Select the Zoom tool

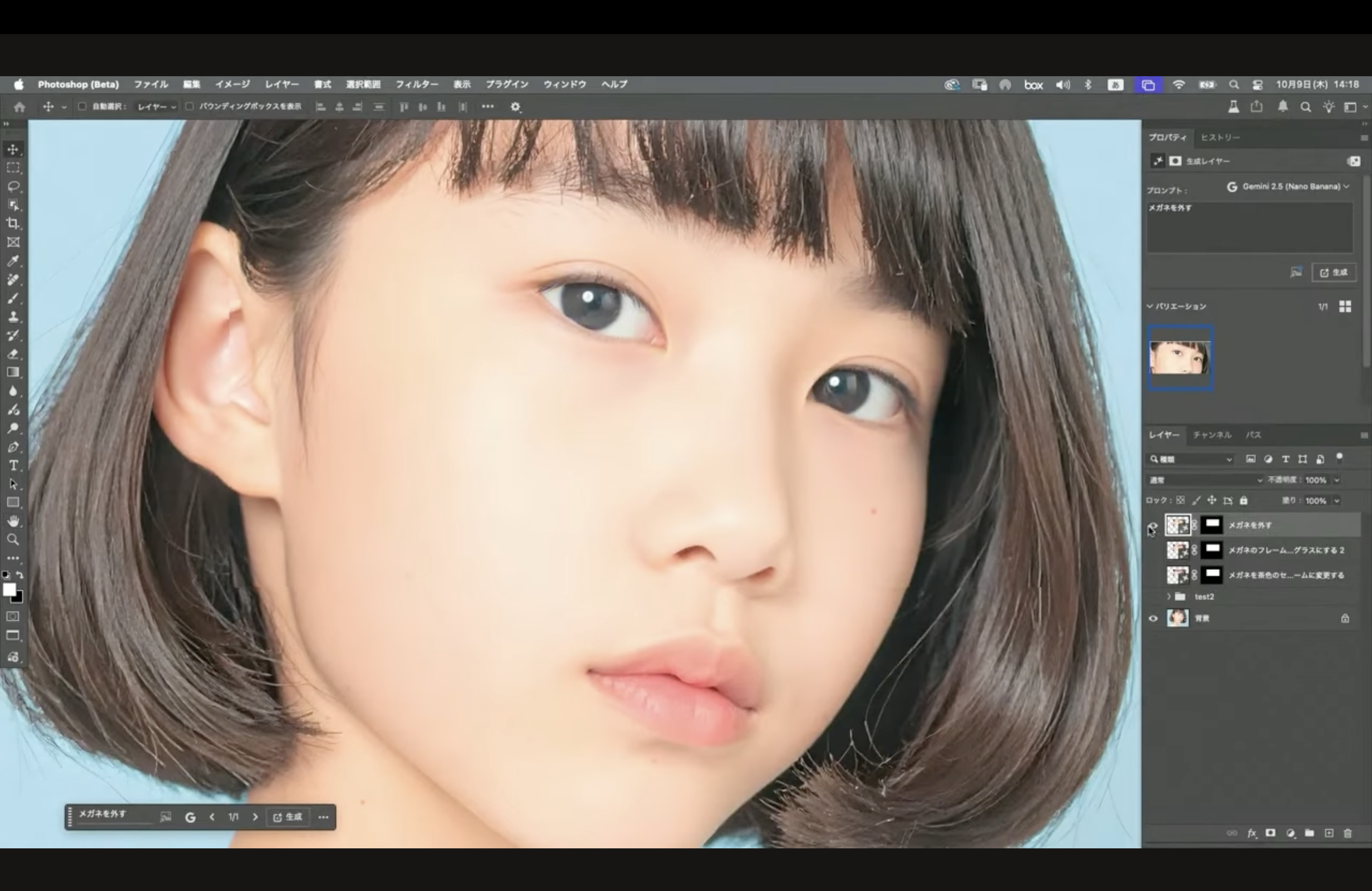pyautogui.click(x=13, y=540)
